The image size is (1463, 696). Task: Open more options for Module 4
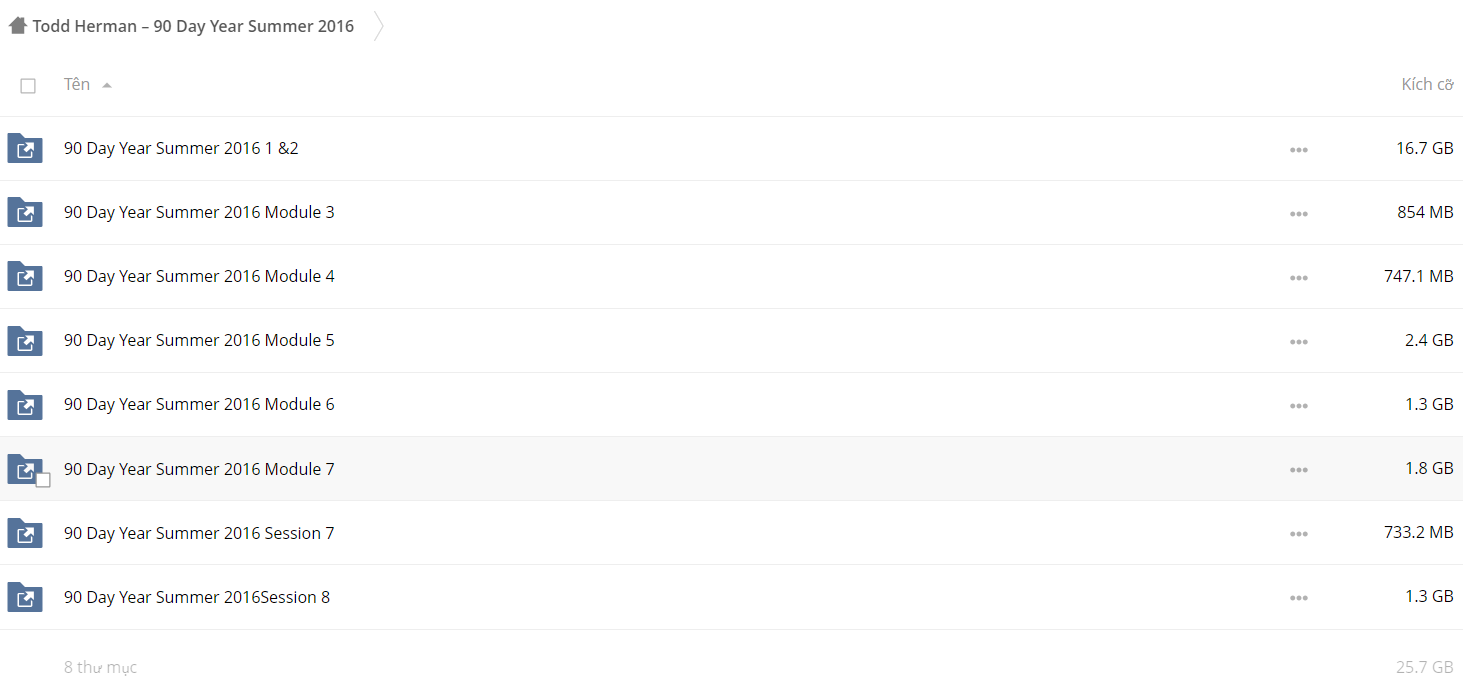tap(1298, 278)
